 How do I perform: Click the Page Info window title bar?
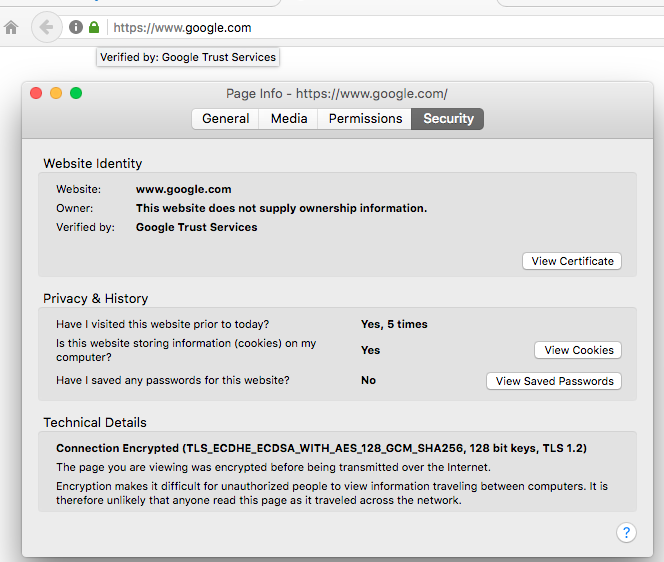coord(336,93)
